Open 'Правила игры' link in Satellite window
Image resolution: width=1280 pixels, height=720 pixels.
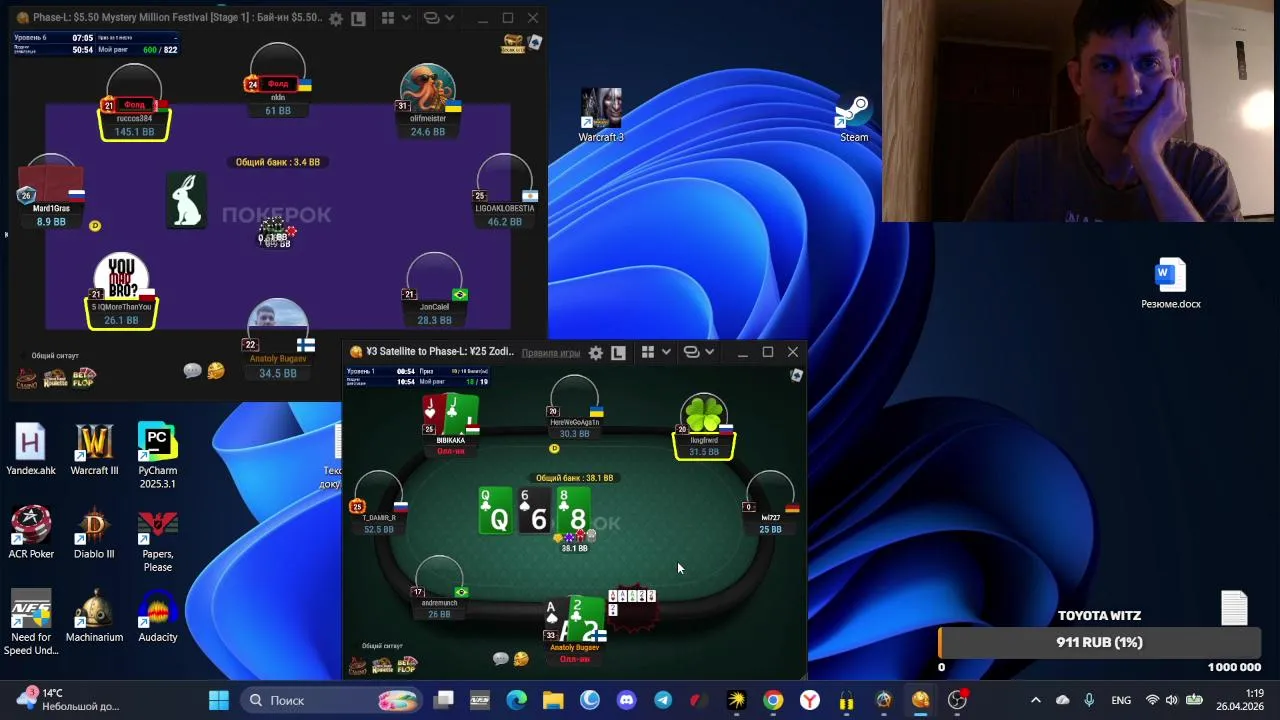pos(551,353)
